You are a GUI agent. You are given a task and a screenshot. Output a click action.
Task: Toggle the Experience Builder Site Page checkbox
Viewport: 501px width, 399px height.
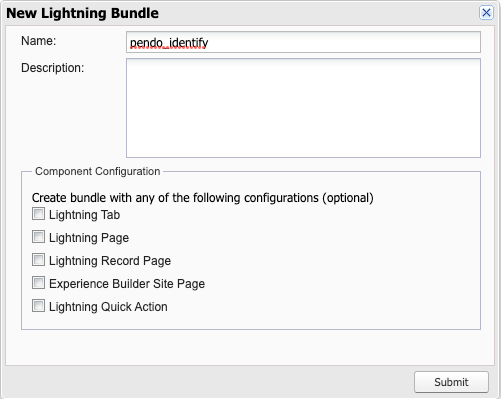click(x=38, y=283)
